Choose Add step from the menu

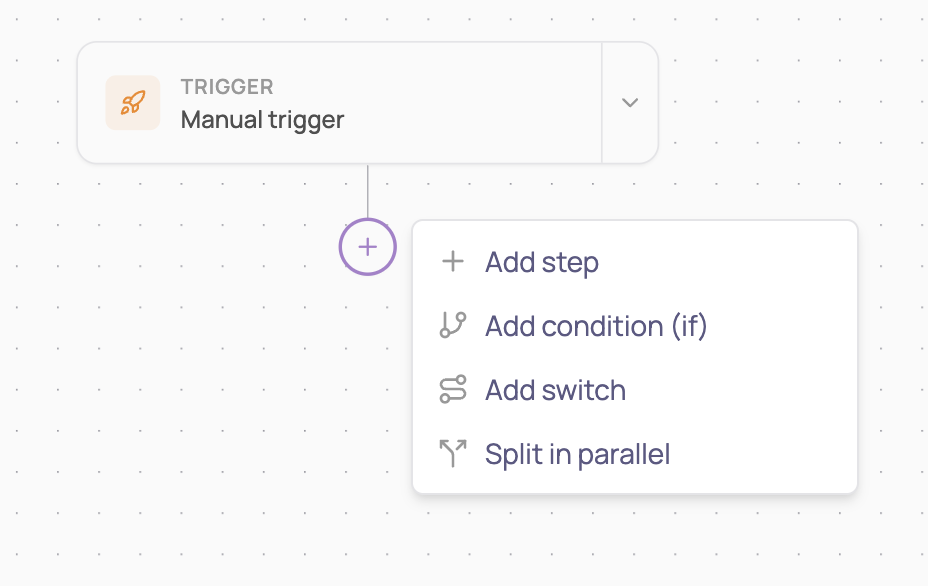coord(634,262)
